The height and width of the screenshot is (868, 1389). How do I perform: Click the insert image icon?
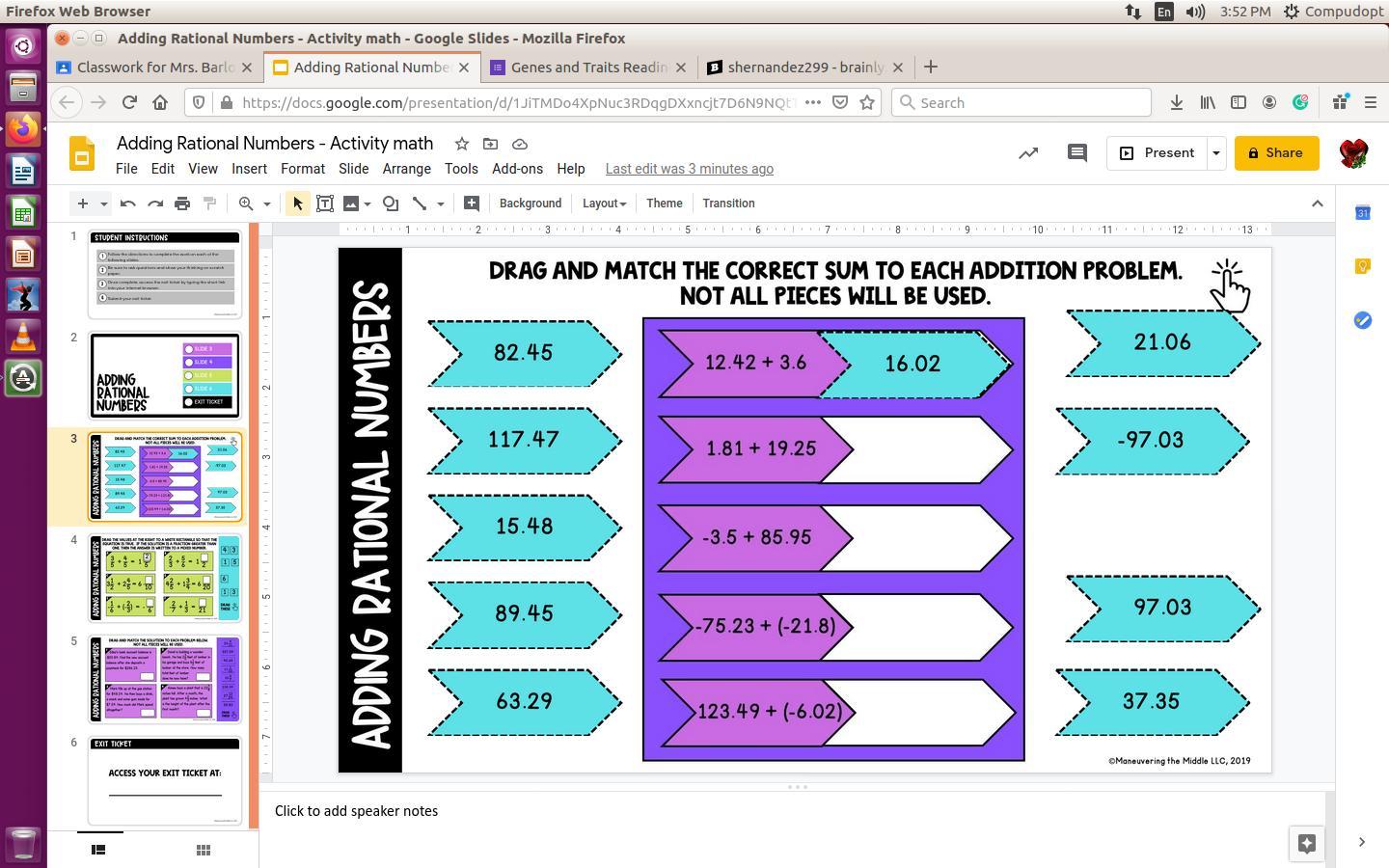click(351, 203)
